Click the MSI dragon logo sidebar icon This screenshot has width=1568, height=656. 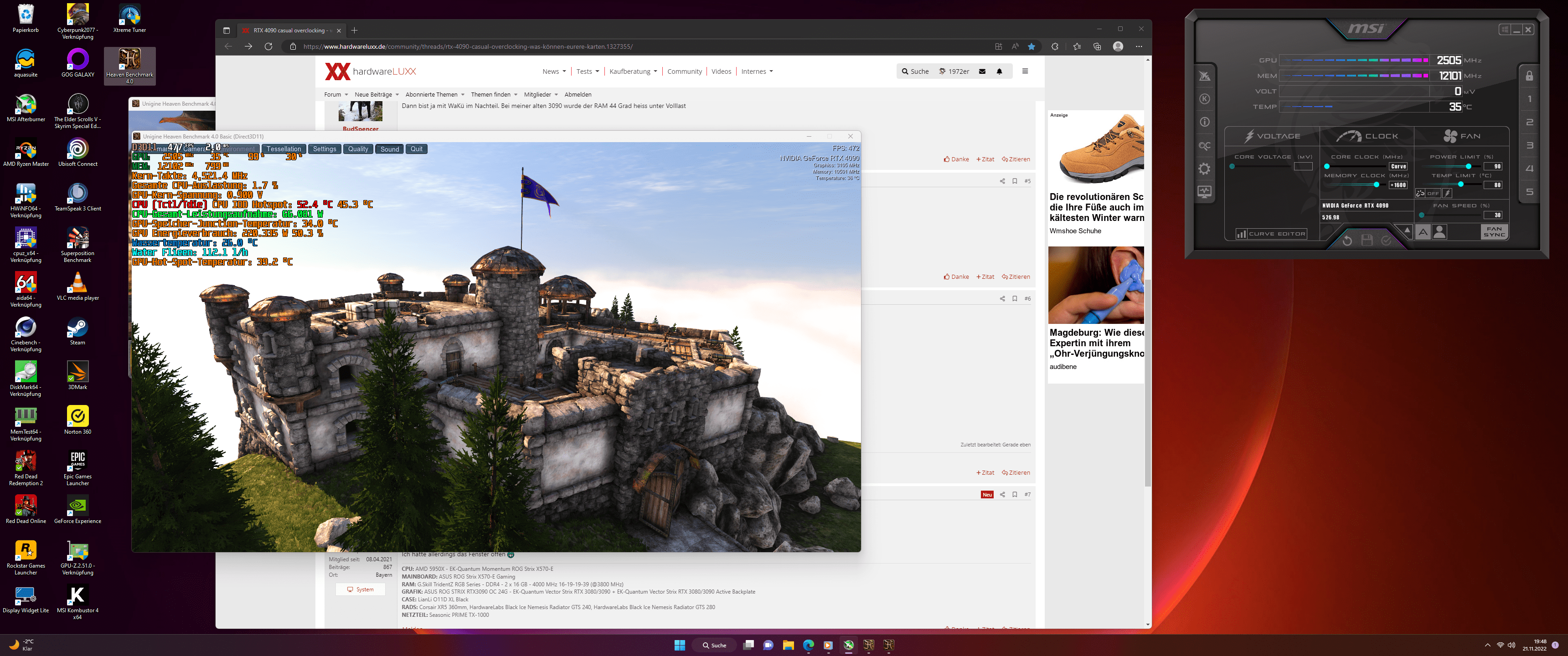pyautogui.click(x=1204, y=76)
